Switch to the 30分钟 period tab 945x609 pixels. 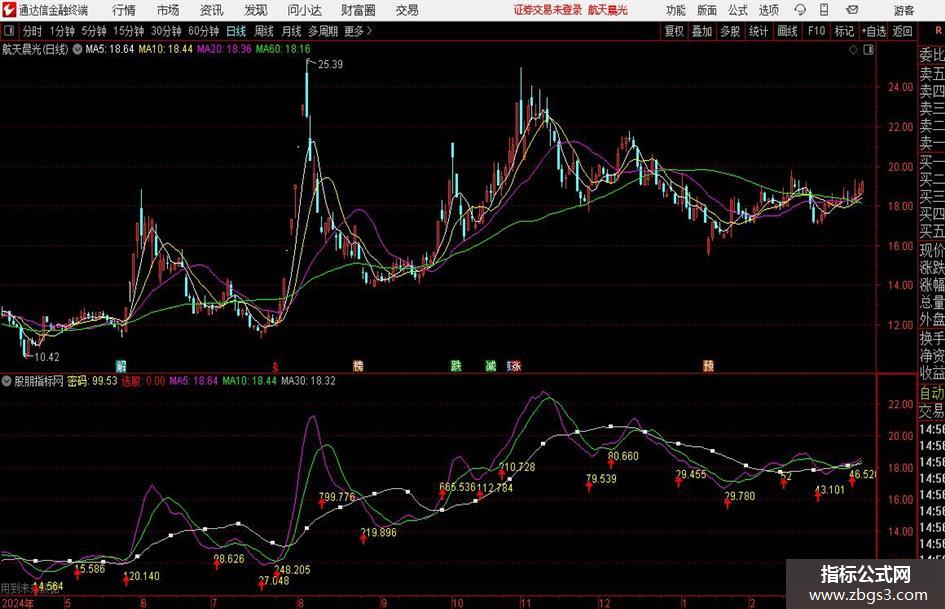(x=166, y=31)
